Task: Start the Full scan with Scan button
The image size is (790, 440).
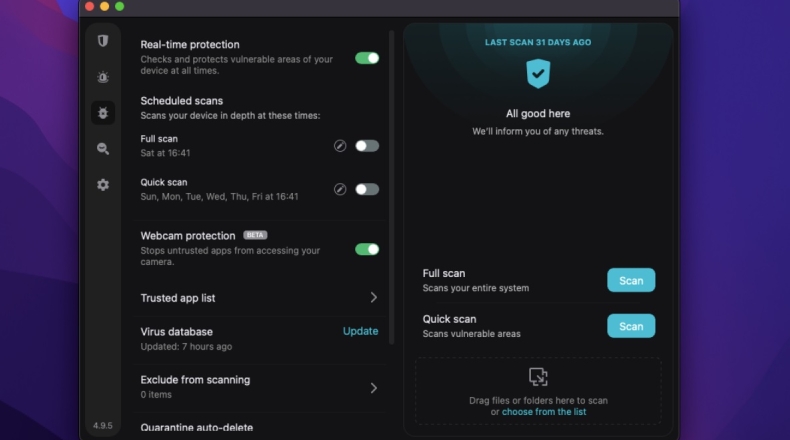Action: (x=631, y=280)
